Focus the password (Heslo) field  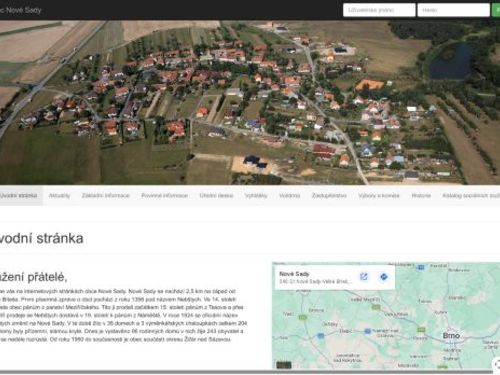(453, 10)
